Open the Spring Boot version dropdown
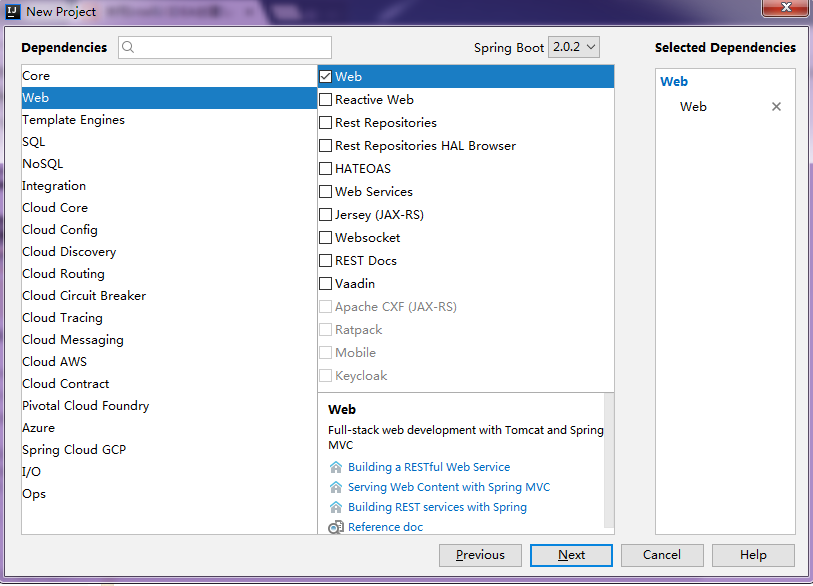This screenshot has width=813, height=586. [574, 47]
